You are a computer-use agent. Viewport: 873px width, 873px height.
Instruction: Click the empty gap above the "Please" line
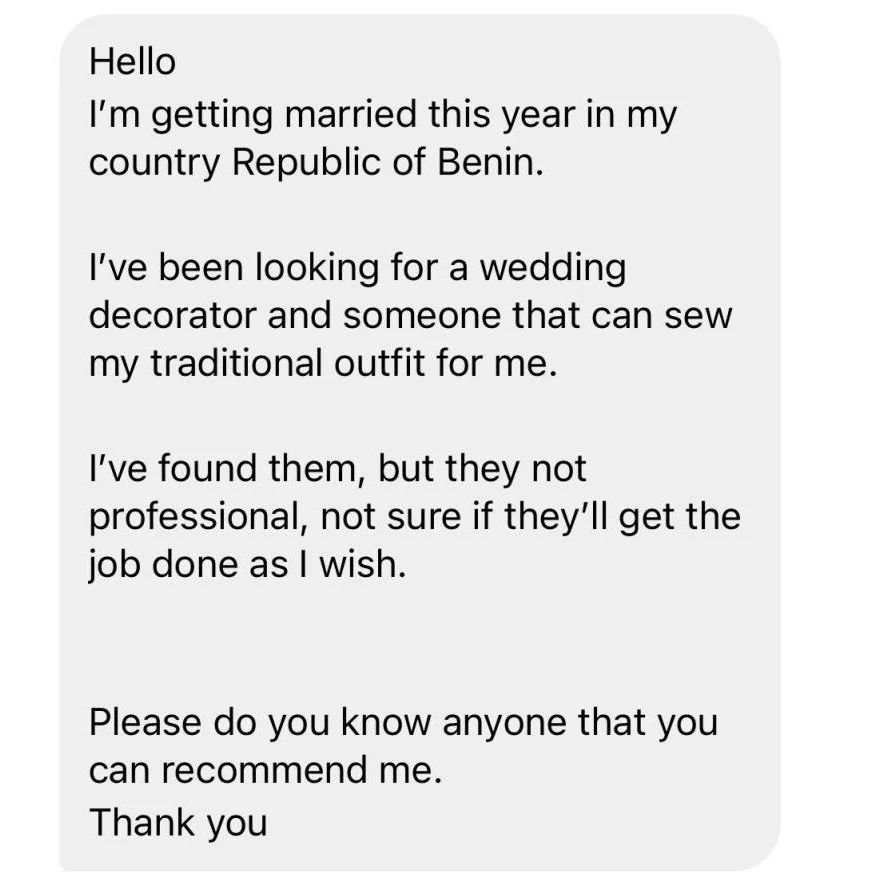click(400, 645)
